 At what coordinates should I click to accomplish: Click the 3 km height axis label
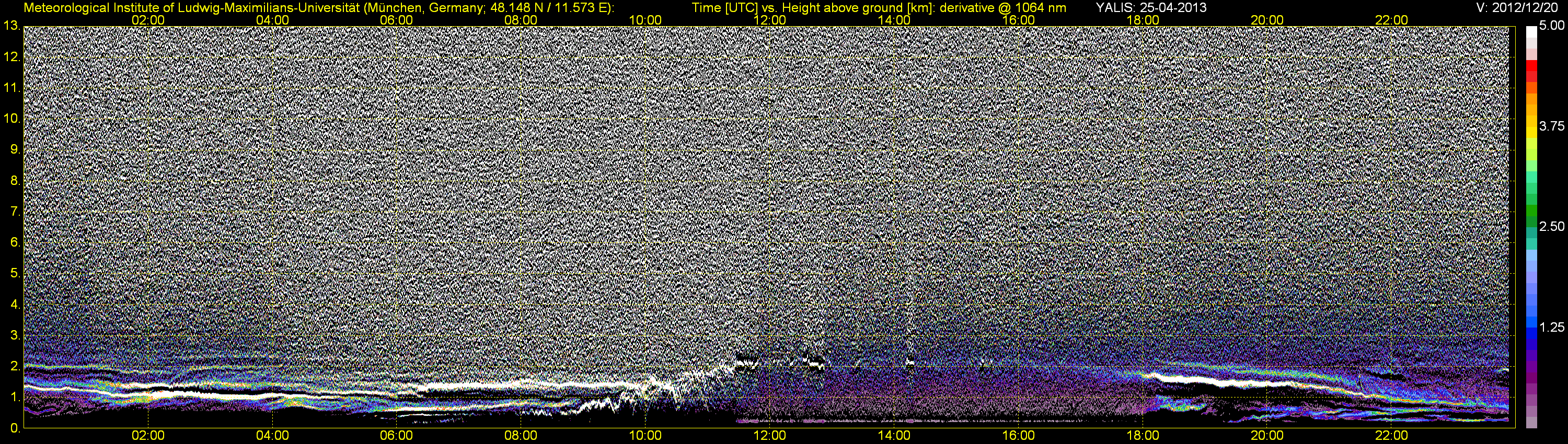coord(15,335)
